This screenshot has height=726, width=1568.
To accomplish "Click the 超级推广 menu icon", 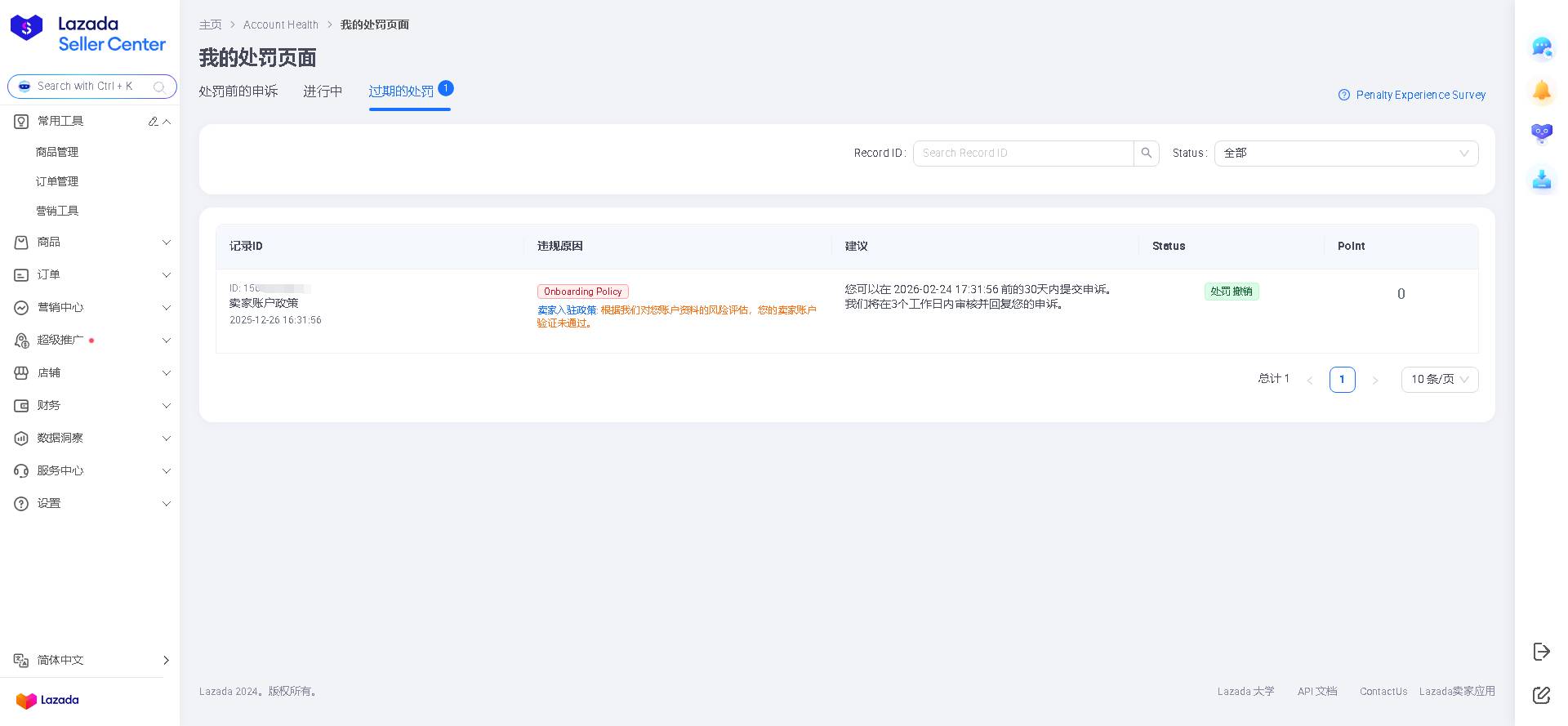I will [x=21, y=340].
